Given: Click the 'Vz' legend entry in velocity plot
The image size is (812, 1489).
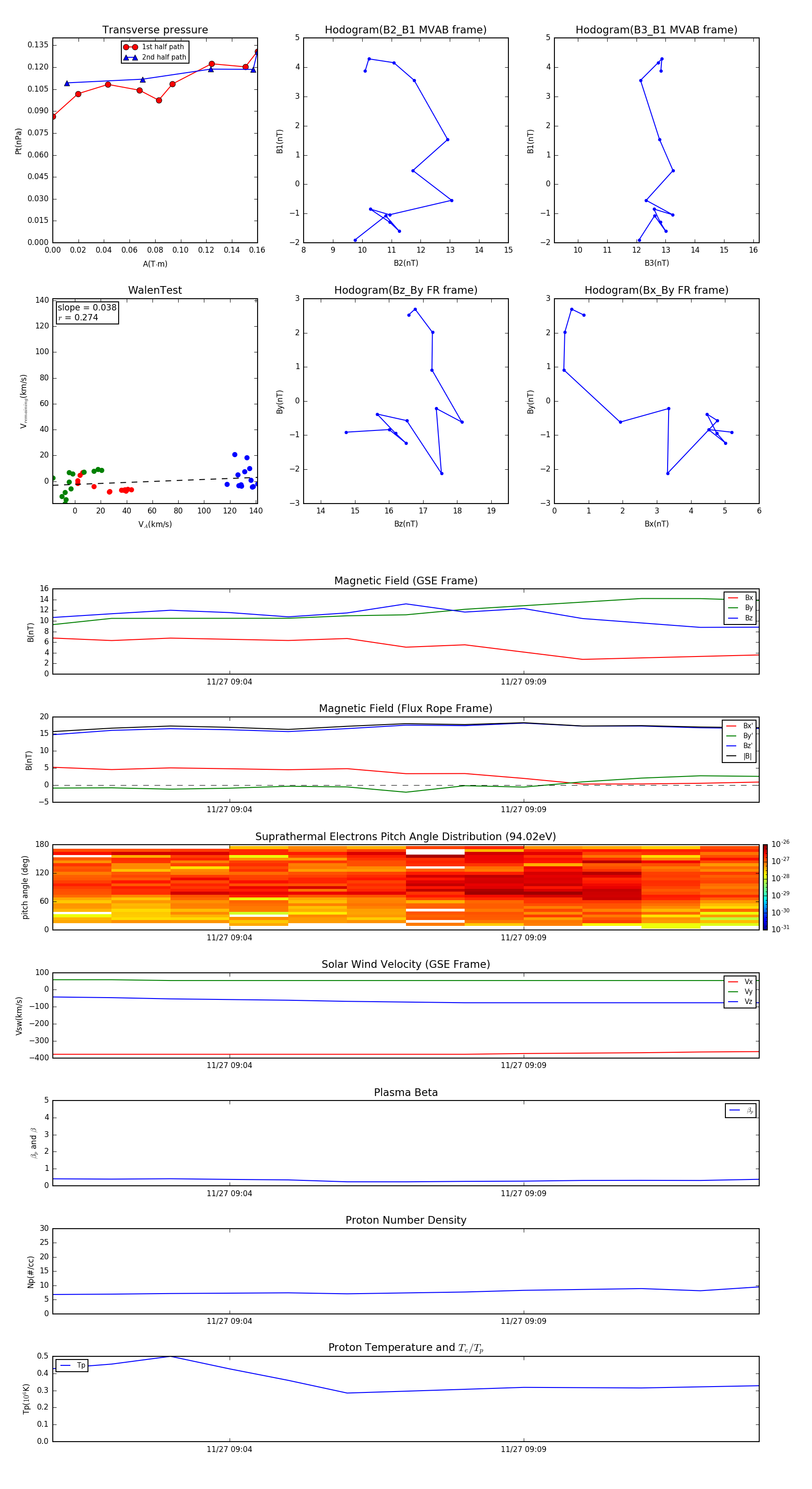Looking at the screenshot, I should 740,1002.
